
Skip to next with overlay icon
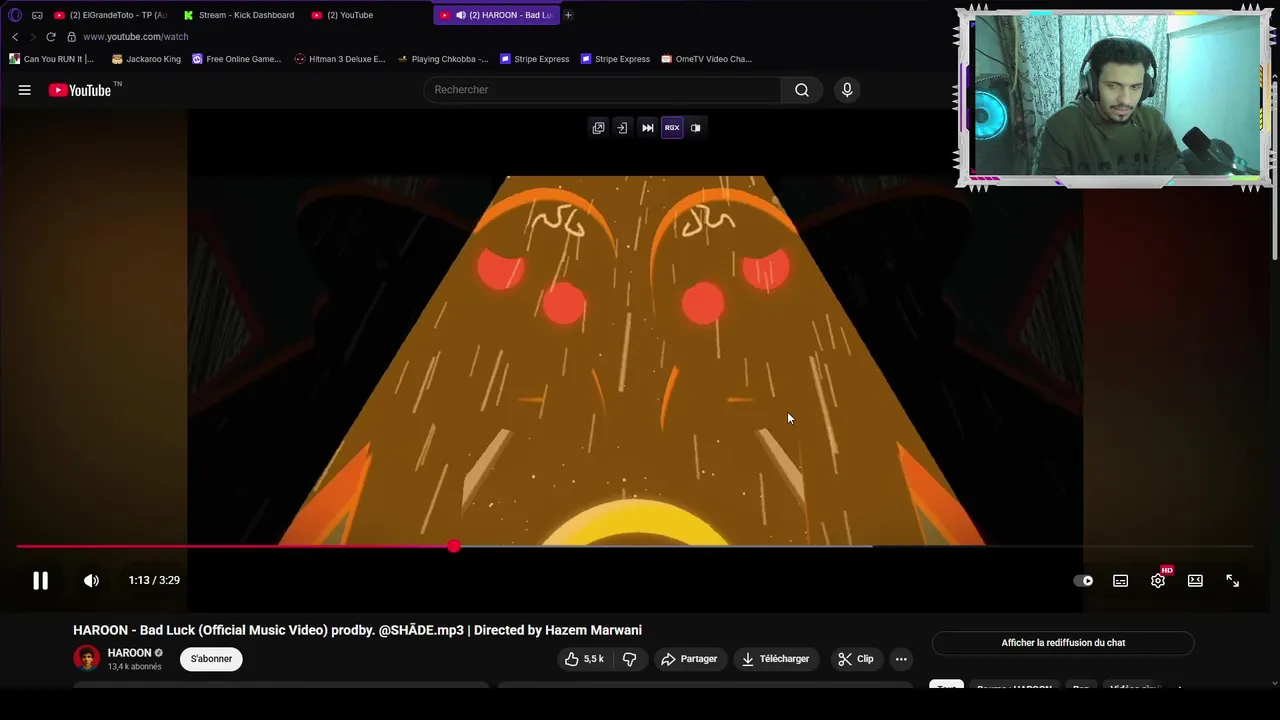click(x=648, y=128)
